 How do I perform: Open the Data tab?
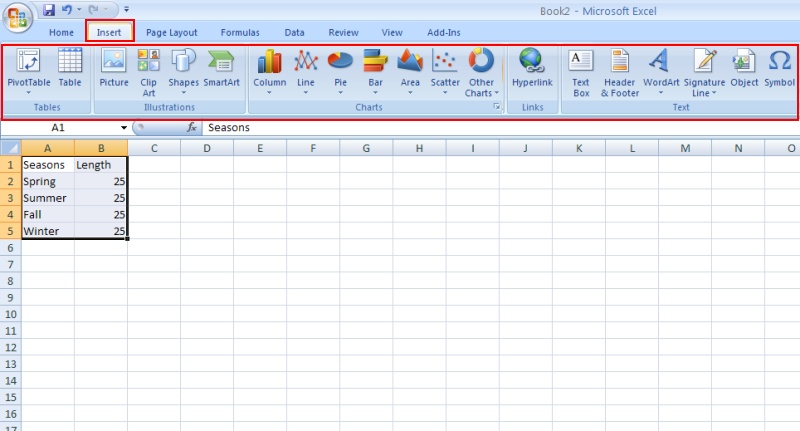[x=294, y=32]
